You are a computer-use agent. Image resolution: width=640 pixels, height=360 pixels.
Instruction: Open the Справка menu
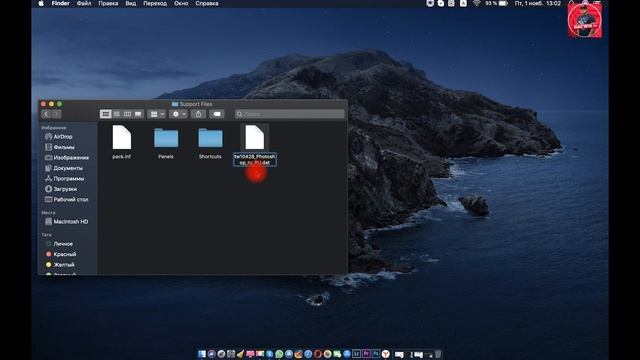(207, 3)
